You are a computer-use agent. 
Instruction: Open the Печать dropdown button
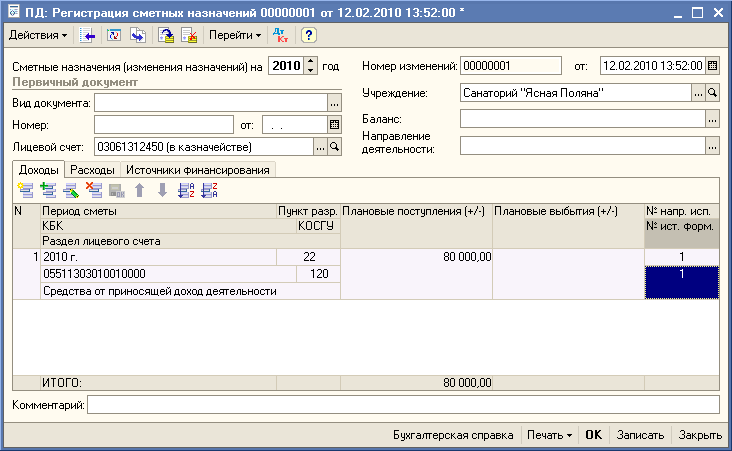tap(551, 435)
